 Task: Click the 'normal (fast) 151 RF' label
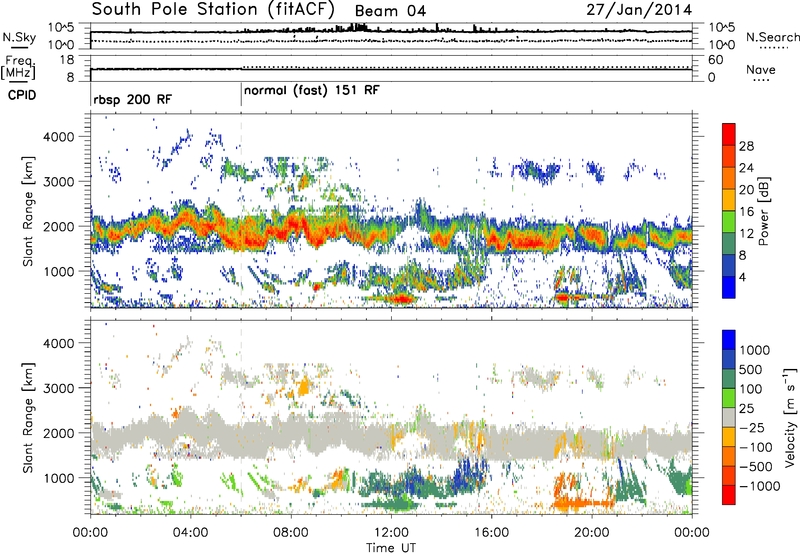pyautogui.click(x=312, y=91)
